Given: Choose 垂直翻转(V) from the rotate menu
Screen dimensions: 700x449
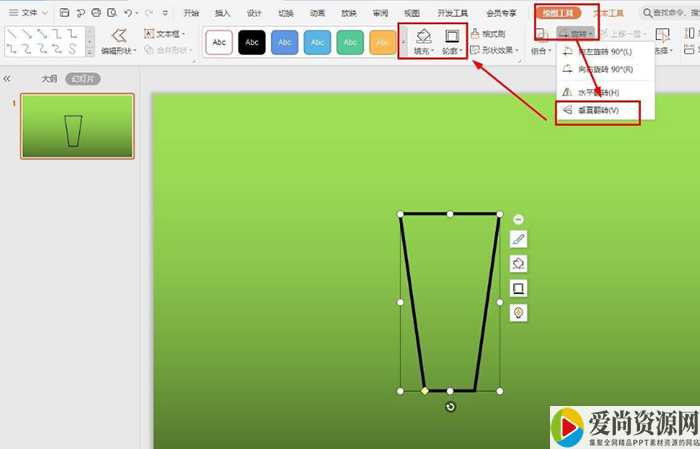Looking at the screenshot, I should pos(598,111).
